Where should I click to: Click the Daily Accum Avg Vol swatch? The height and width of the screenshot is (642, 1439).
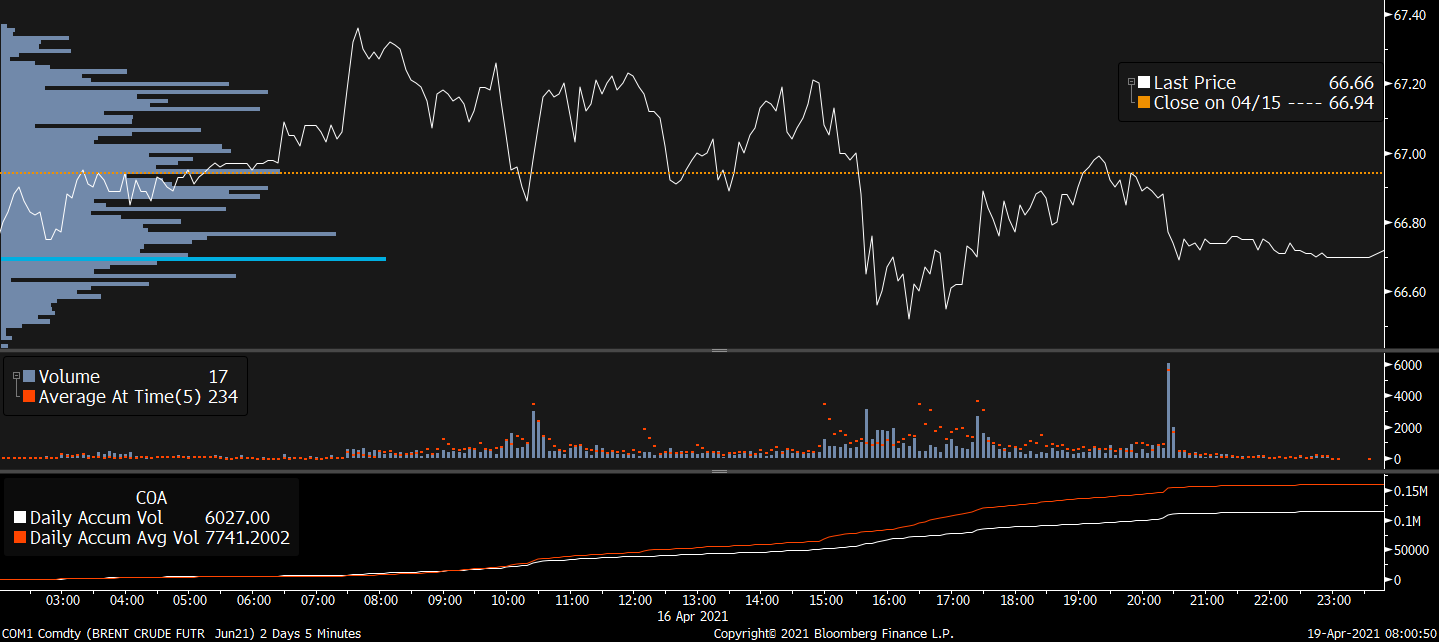20,538
